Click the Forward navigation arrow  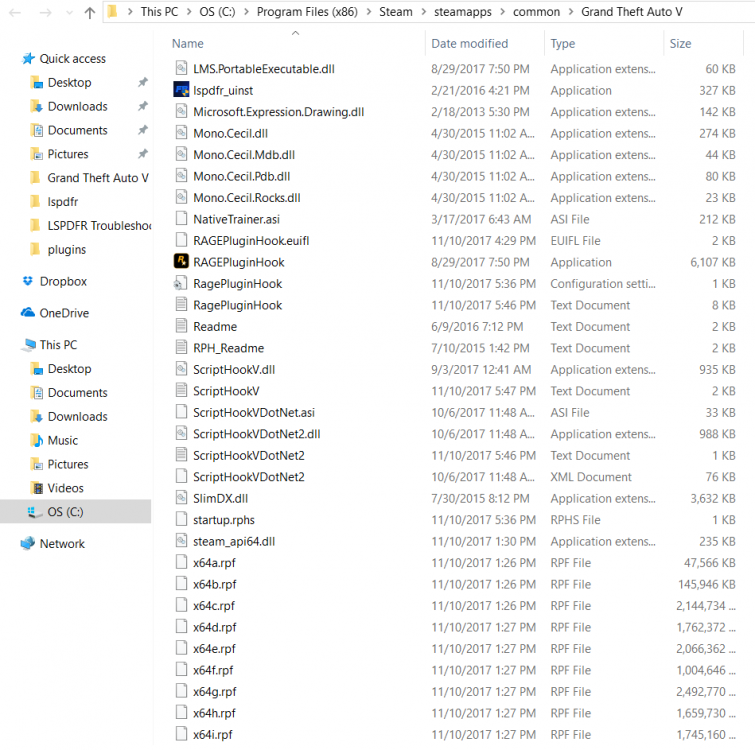point(46,13)
